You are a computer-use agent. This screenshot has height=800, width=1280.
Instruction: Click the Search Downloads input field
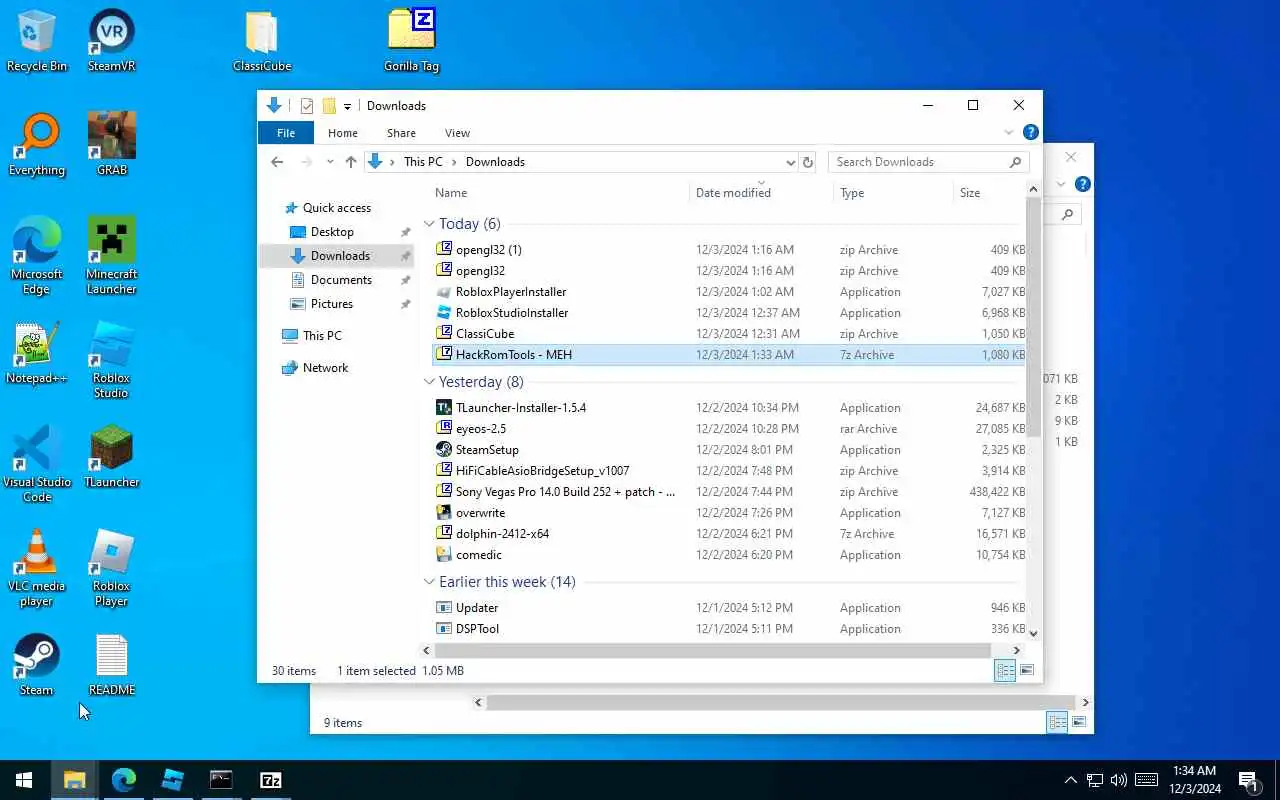[x=929, y=162]
